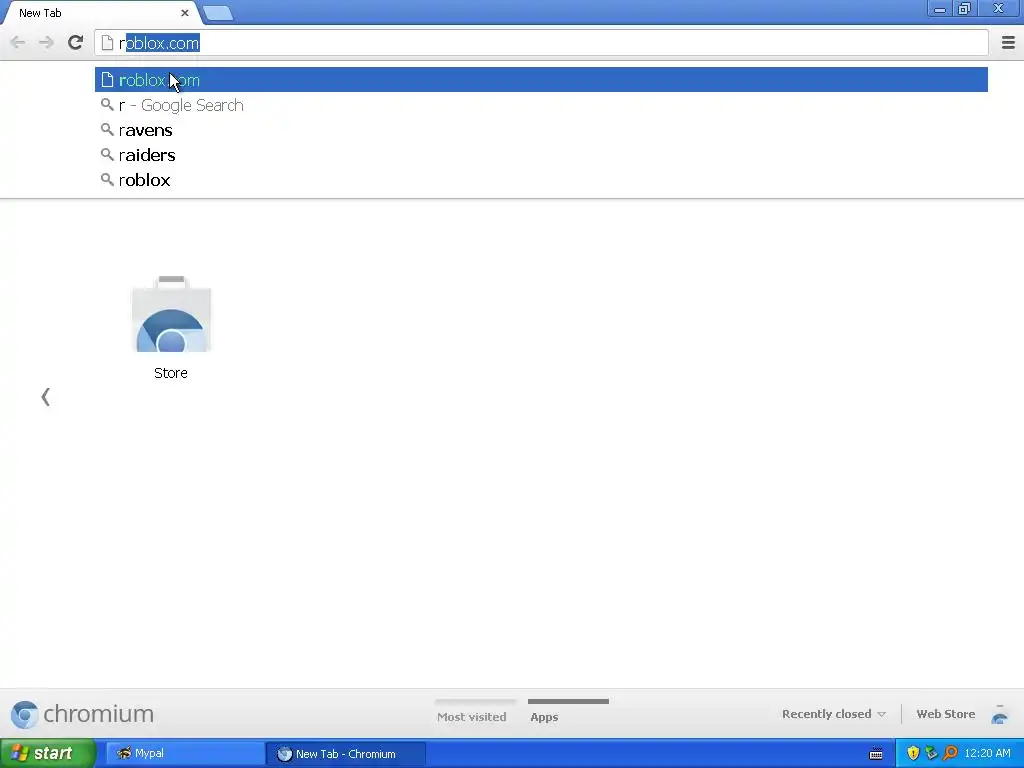The image size is (1024, 768).
Task: Close the New Tab tab
Action: [185, 13]
